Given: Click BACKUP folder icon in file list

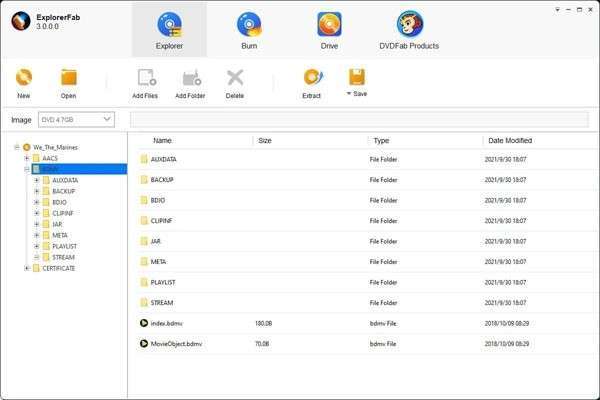Looking at the screenshot, I should click(x=144, y=180).
